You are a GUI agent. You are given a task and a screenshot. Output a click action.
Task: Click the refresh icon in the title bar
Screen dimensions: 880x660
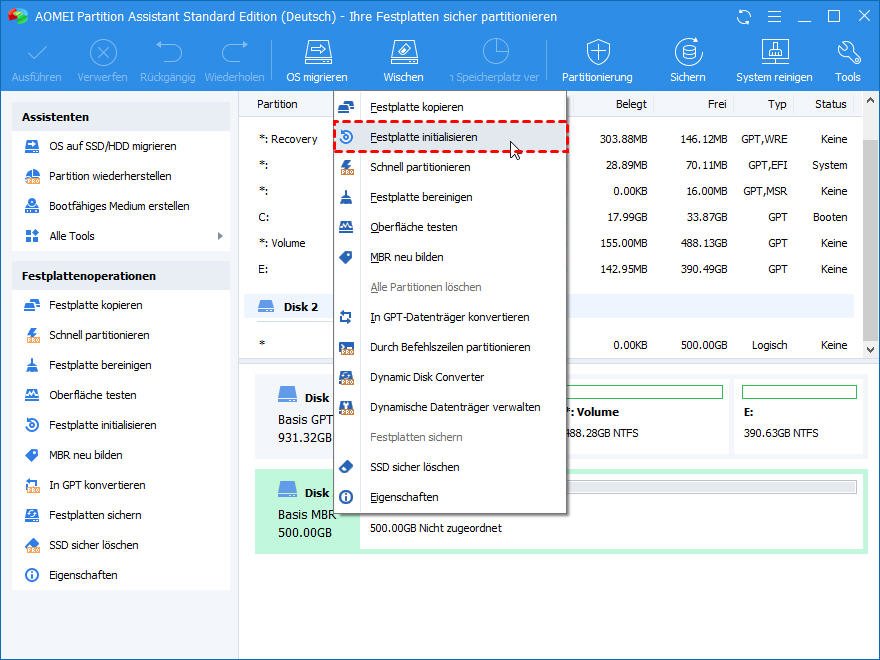point(744,17)
